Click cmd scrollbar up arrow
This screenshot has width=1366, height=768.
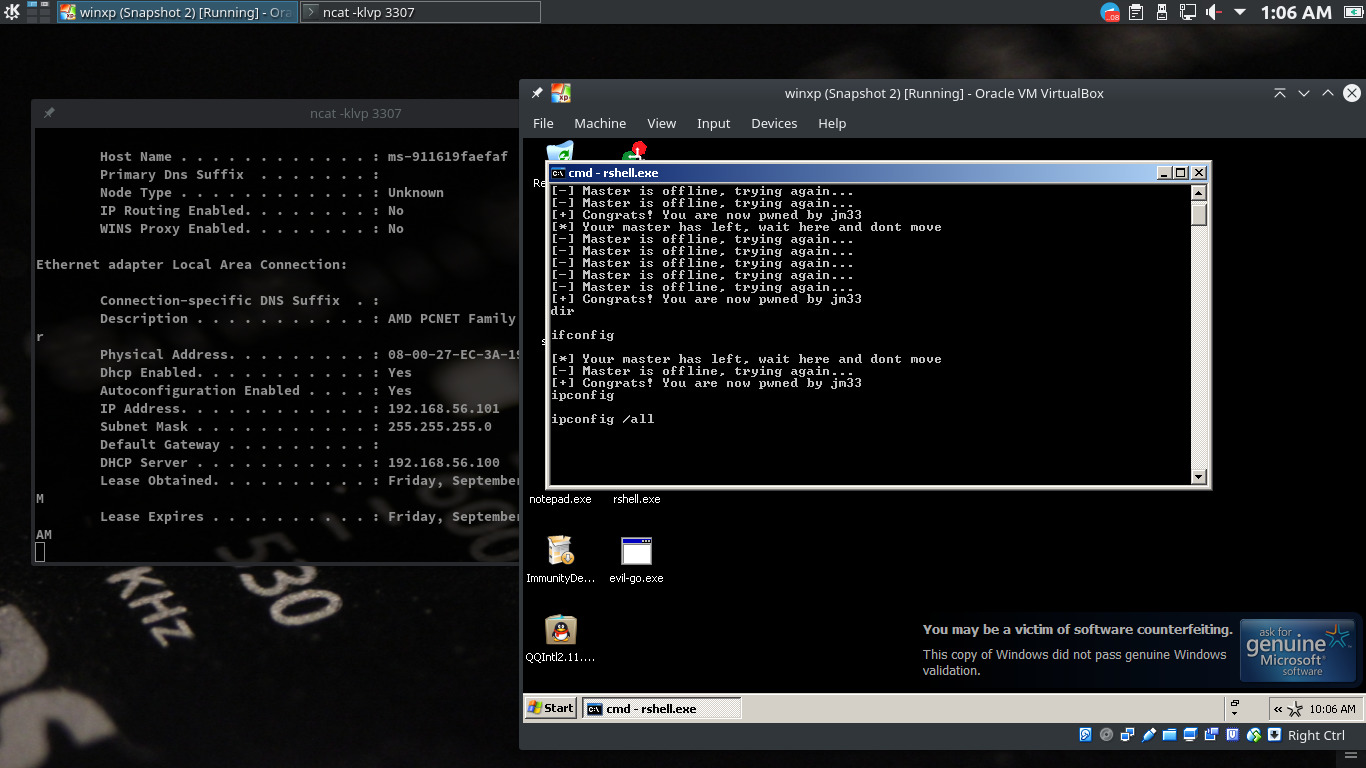point(1199,192)
